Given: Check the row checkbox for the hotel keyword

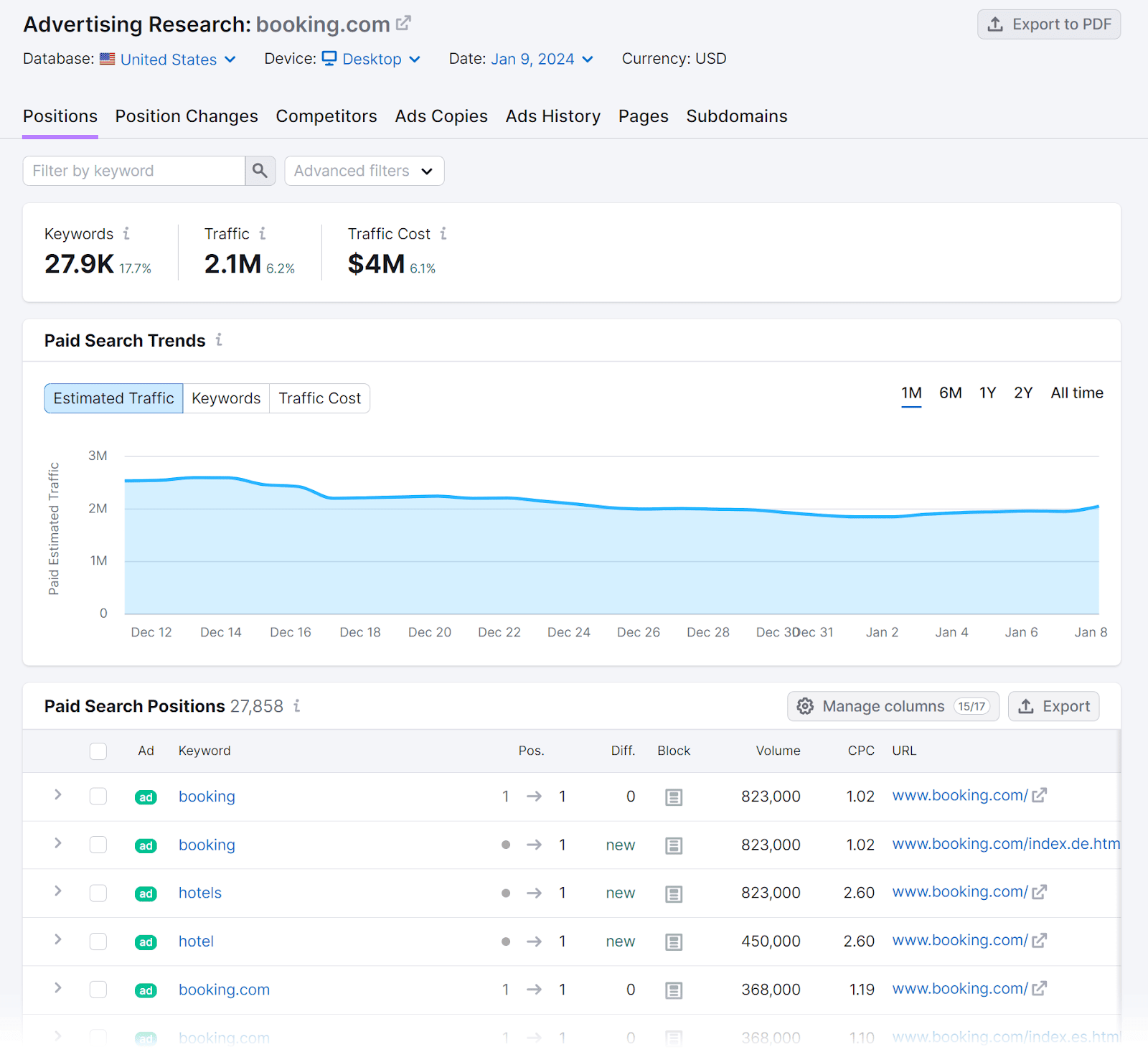Looking at the screenshot, I should point(98,941).
